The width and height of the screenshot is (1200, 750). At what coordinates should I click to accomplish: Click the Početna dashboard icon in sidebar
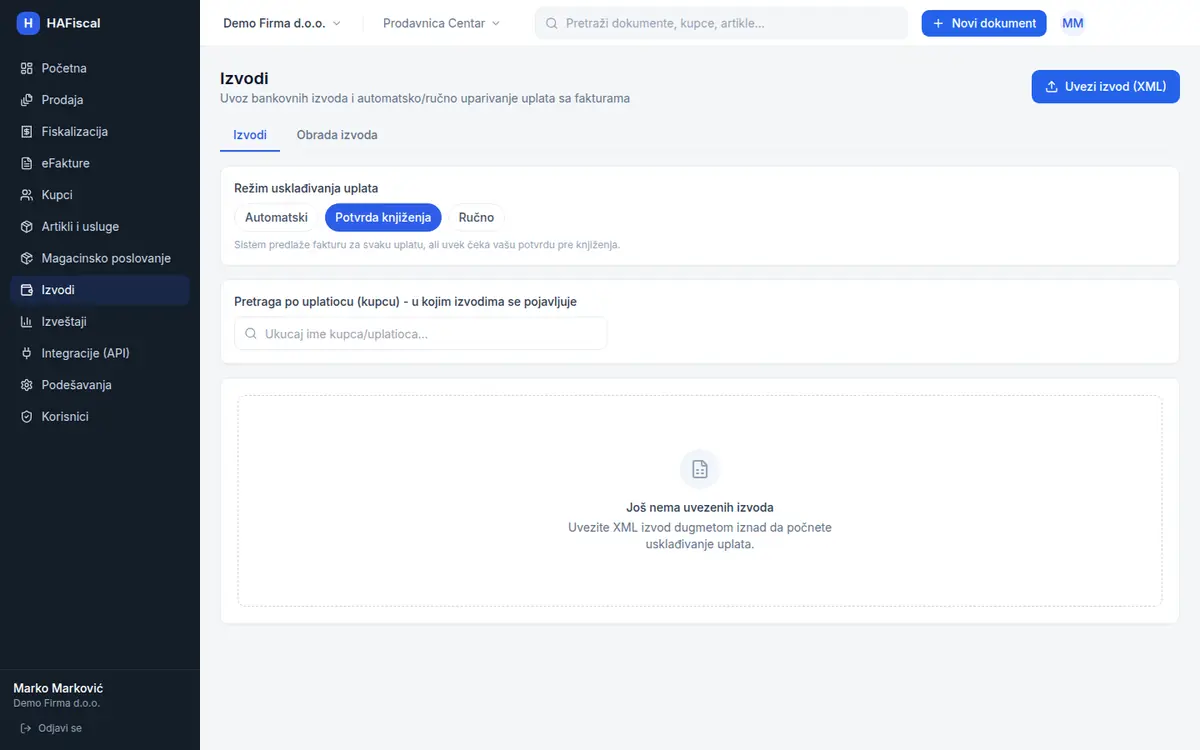[27, 68]
